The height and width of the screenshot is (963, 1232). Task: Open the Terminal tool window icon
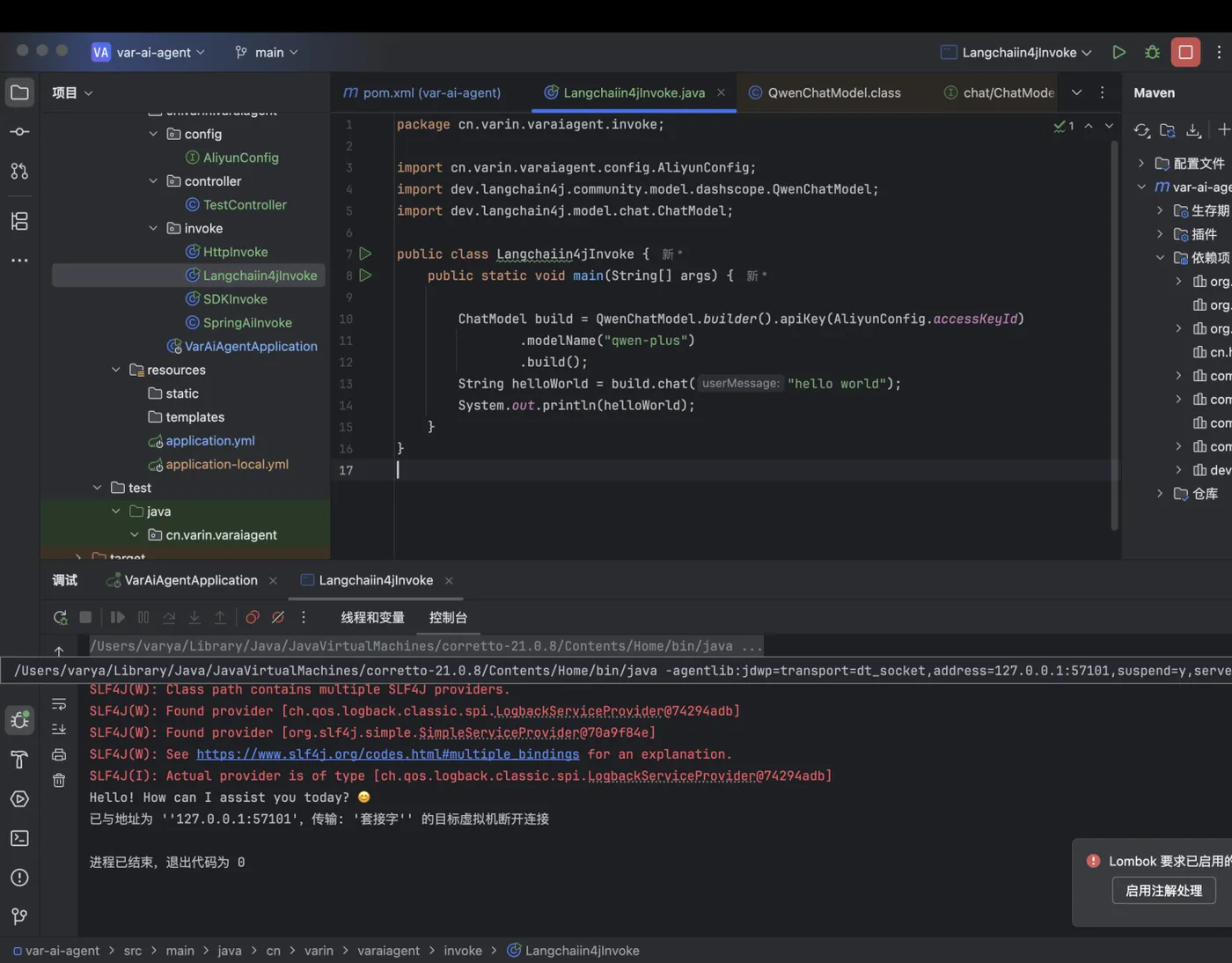point(19,839)
